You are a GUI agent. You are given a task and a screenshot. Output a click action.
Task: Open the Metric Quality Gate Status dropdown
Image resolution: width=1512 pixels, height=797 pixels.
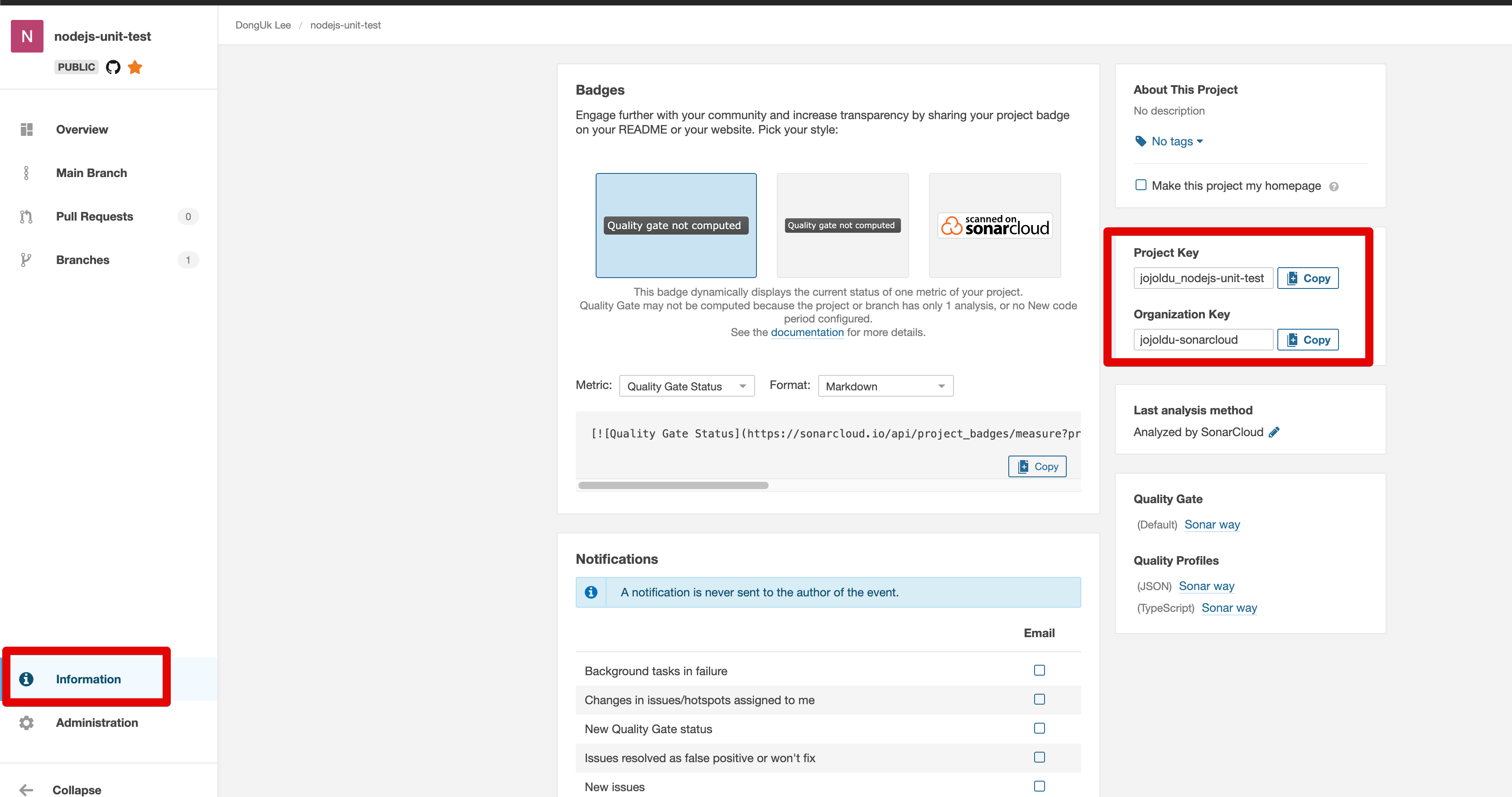click(686, 386)
